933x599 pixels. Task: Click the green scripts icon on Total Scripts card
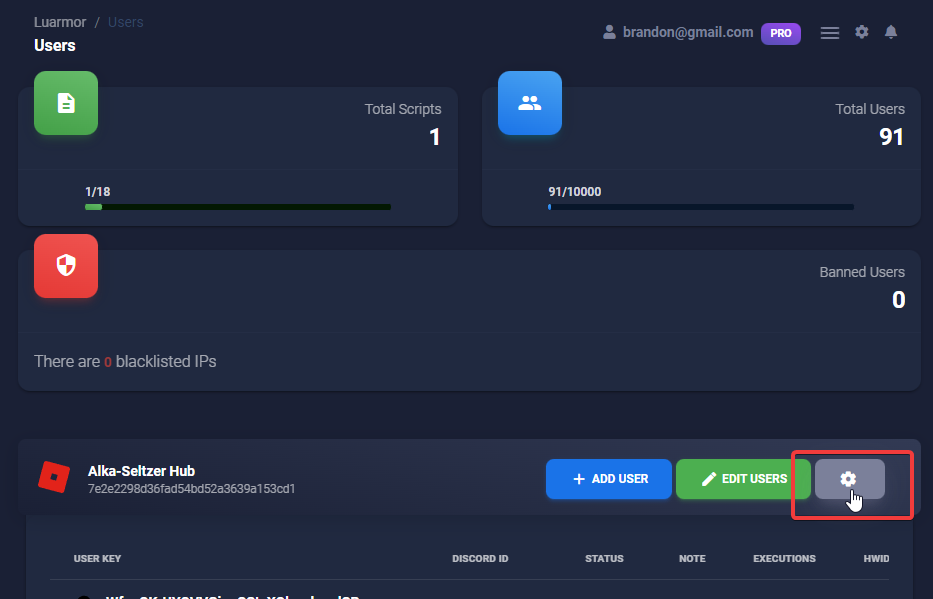tap(65, 103)
